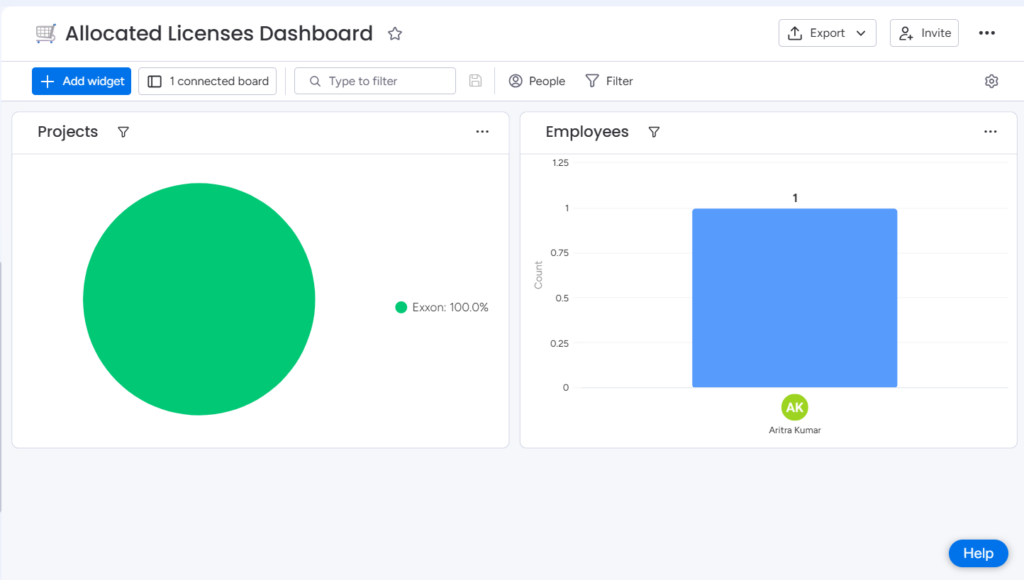The image size is (1024, 580).
Task: Open the Projects widget three-dot menu
Action: pos(482,132)
